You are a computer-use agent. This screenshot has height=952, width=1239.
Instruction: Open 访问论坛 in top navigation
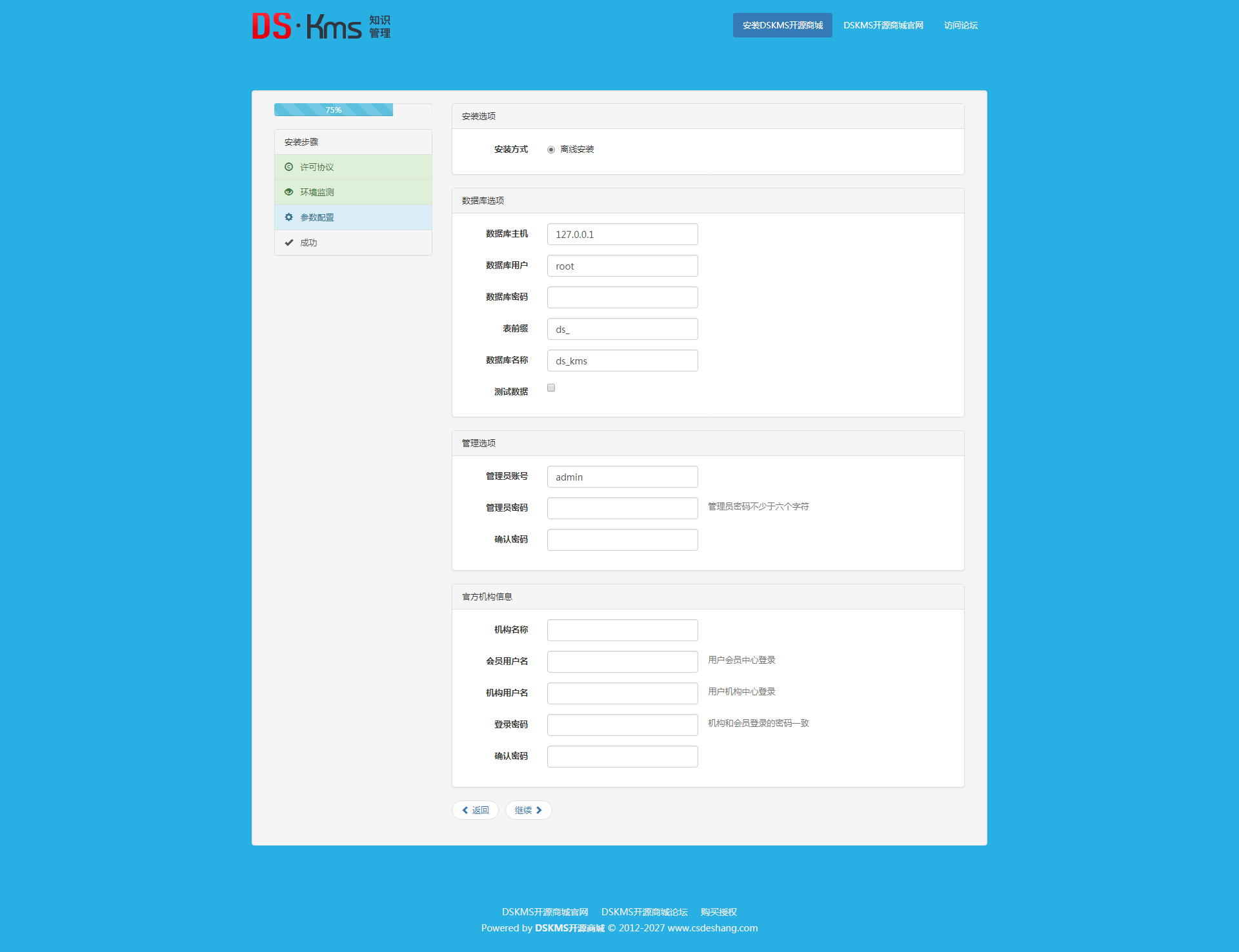(961, 25)
